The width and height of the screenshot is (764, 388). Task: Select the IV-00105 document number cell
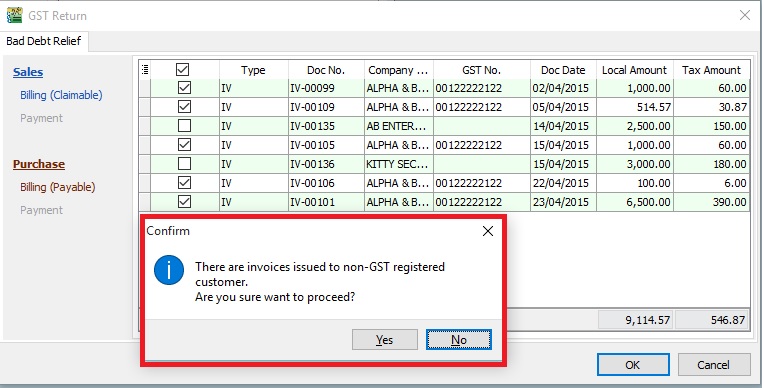(326, 145)
